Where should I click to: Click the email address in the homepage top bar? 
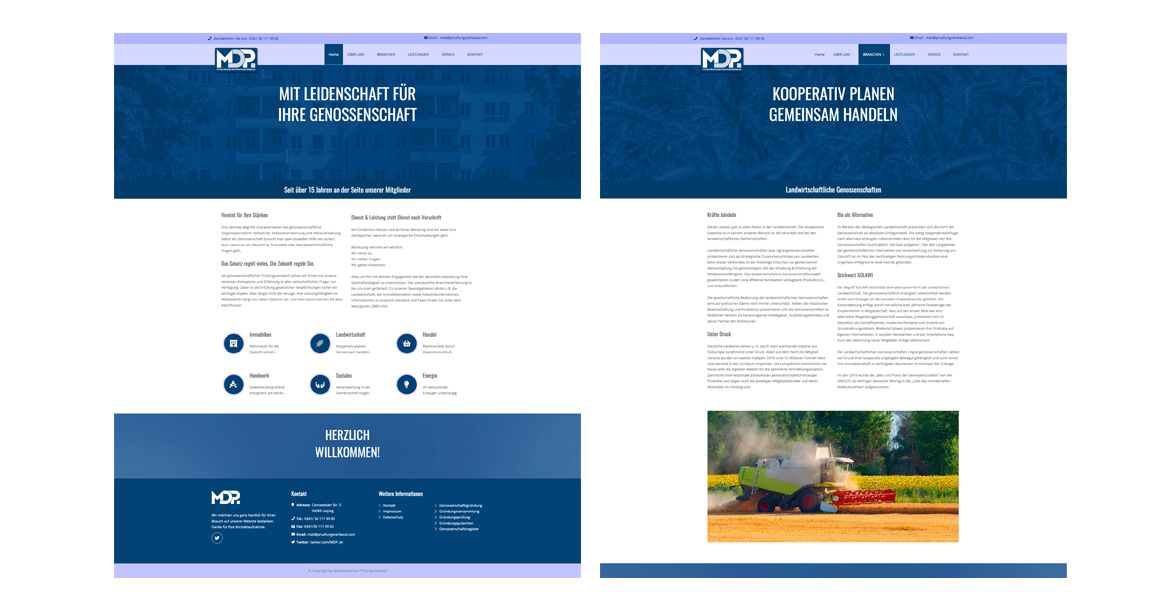pyautogui.click(x=463, y=37)
